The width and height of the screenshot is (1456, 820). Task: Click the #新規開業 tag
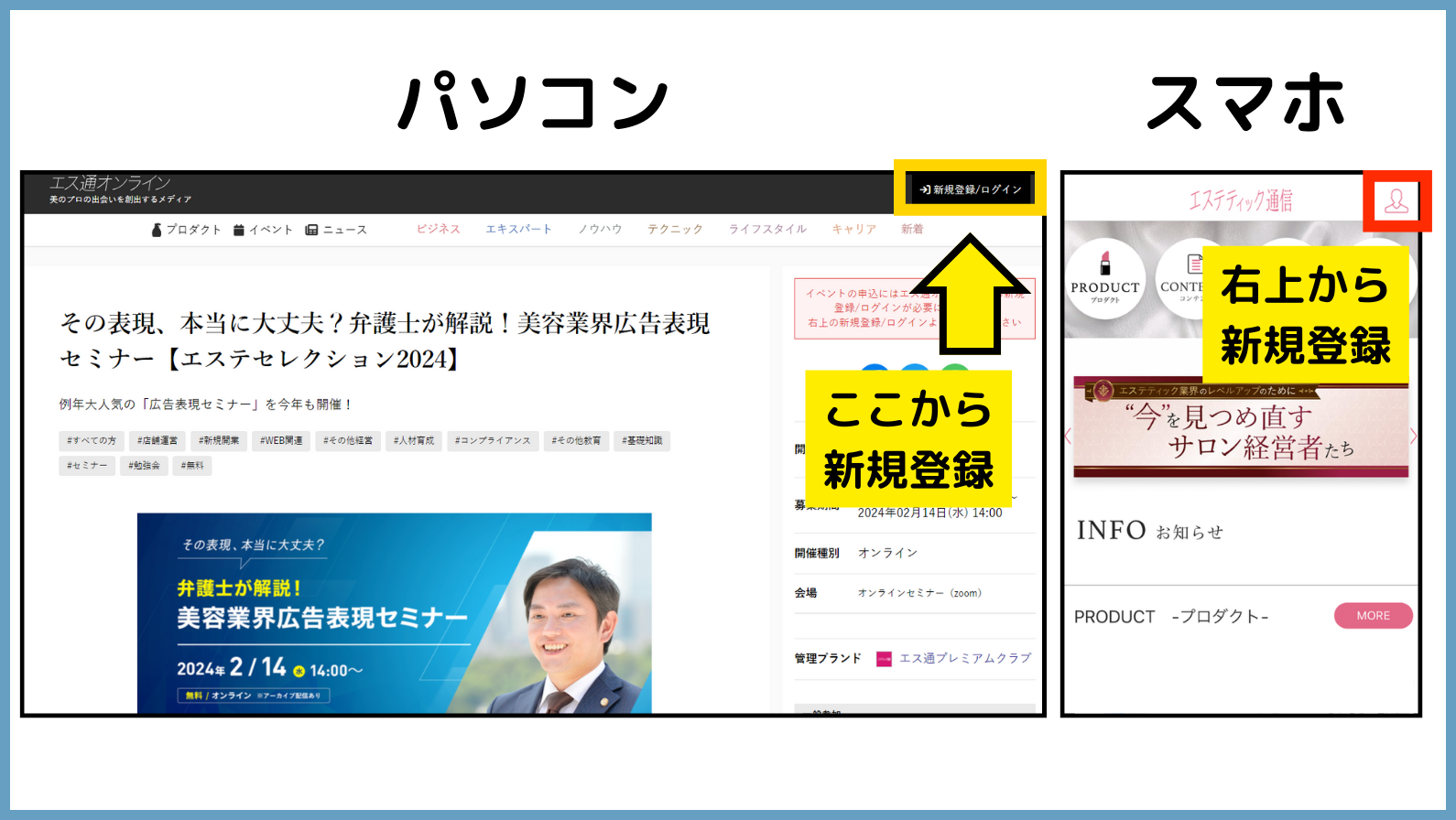tap(219, 440)
